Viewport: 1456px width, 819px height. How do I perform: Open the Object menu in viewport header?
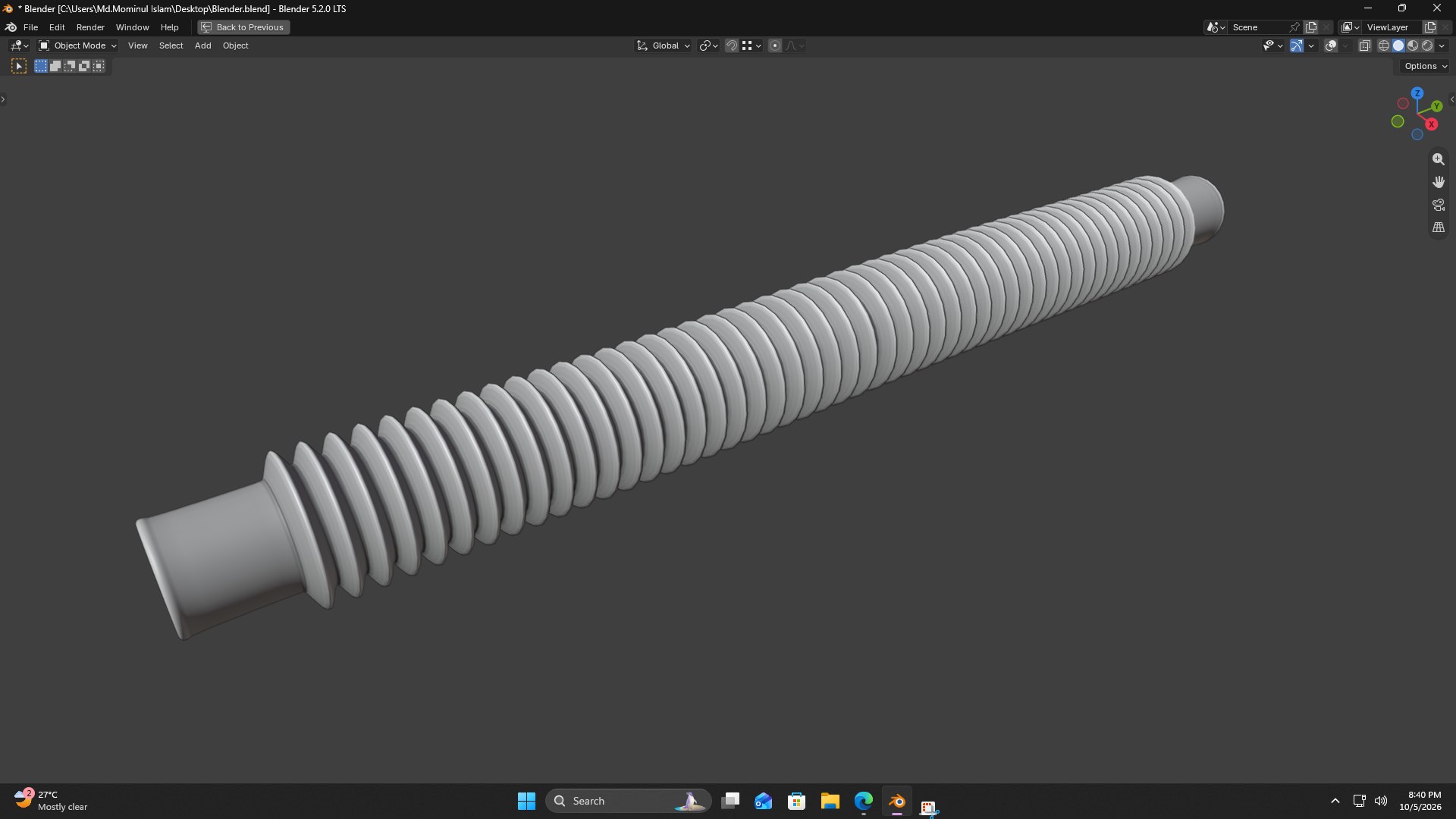[x=235, y=46]
